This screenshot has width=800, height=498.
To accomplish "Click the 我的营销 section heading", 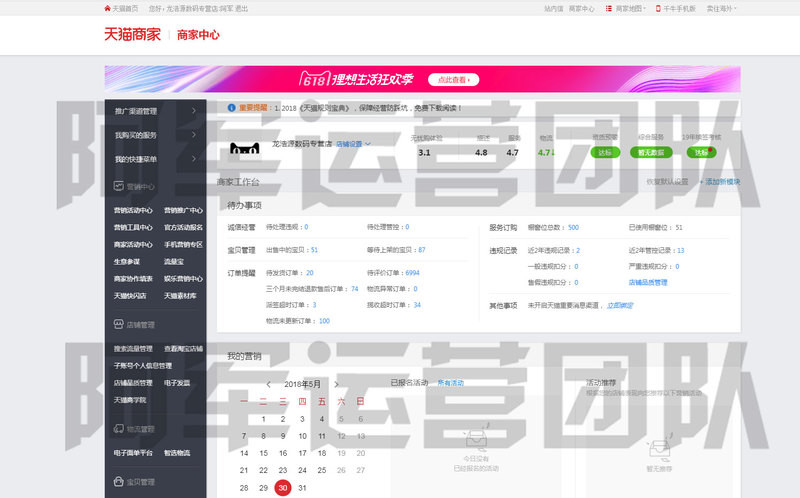I will pos(244,356).
